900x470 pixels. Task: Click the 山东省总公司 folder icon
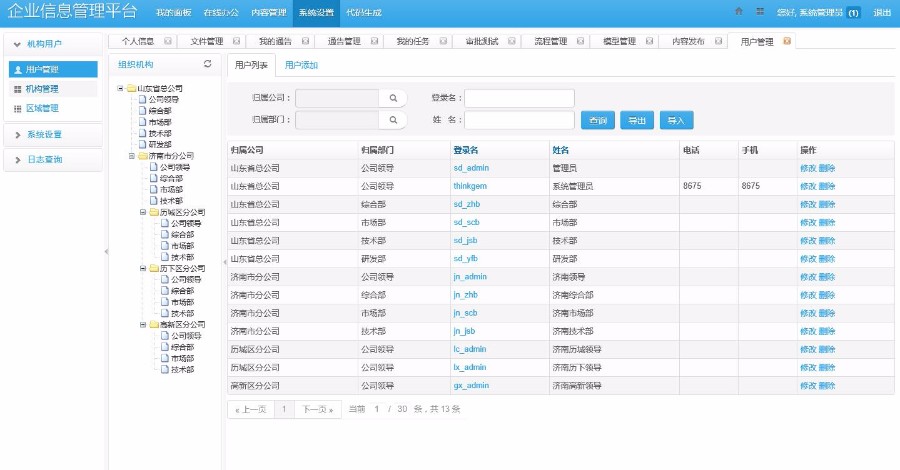tap(131, 88)
